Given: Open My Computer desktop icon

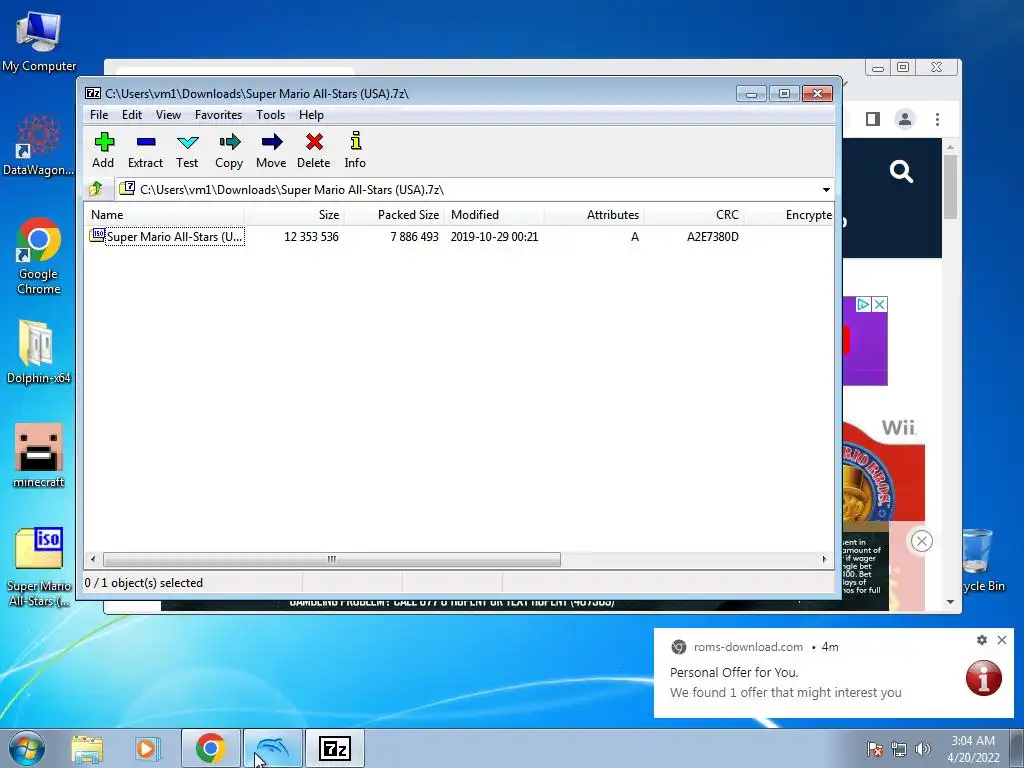Looking at the screenshot, I should tap(39, 41).
